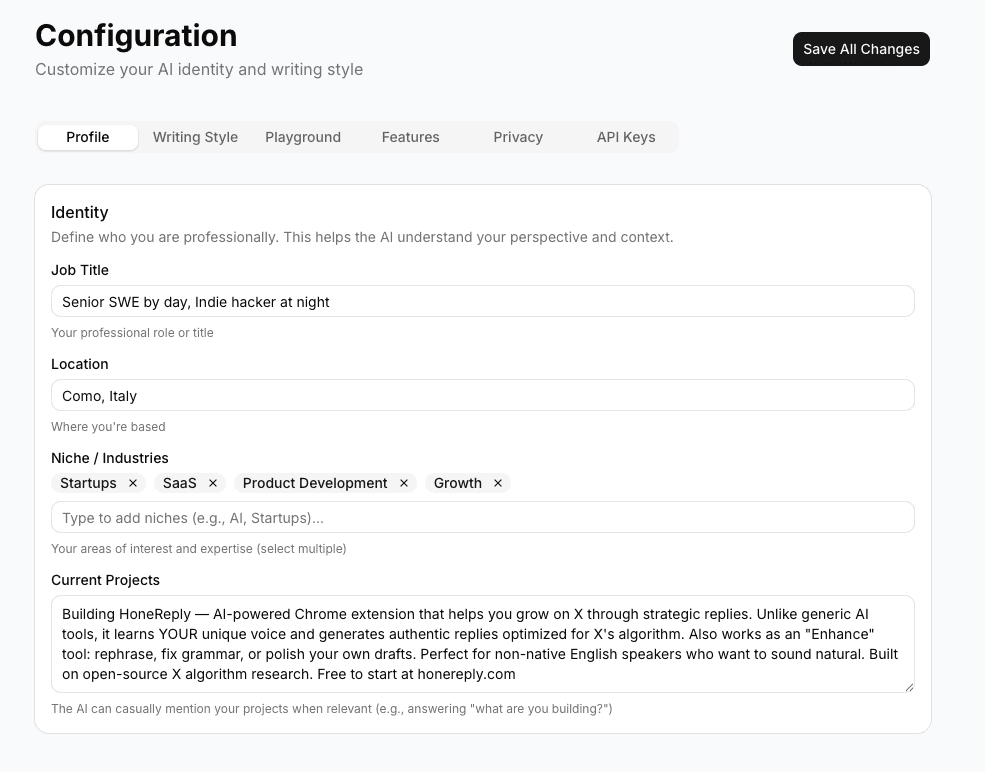Remove the Growth niche tag

pyautogui.click(x=497, y=483)
